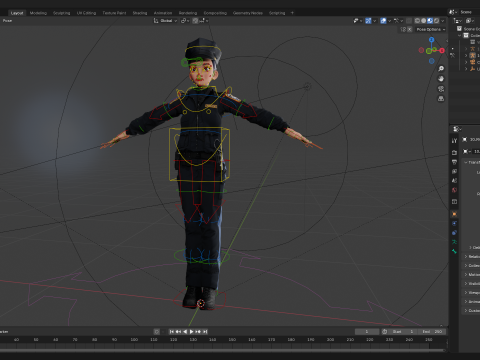Toggle X-ray mode in header

coord(409,21)
